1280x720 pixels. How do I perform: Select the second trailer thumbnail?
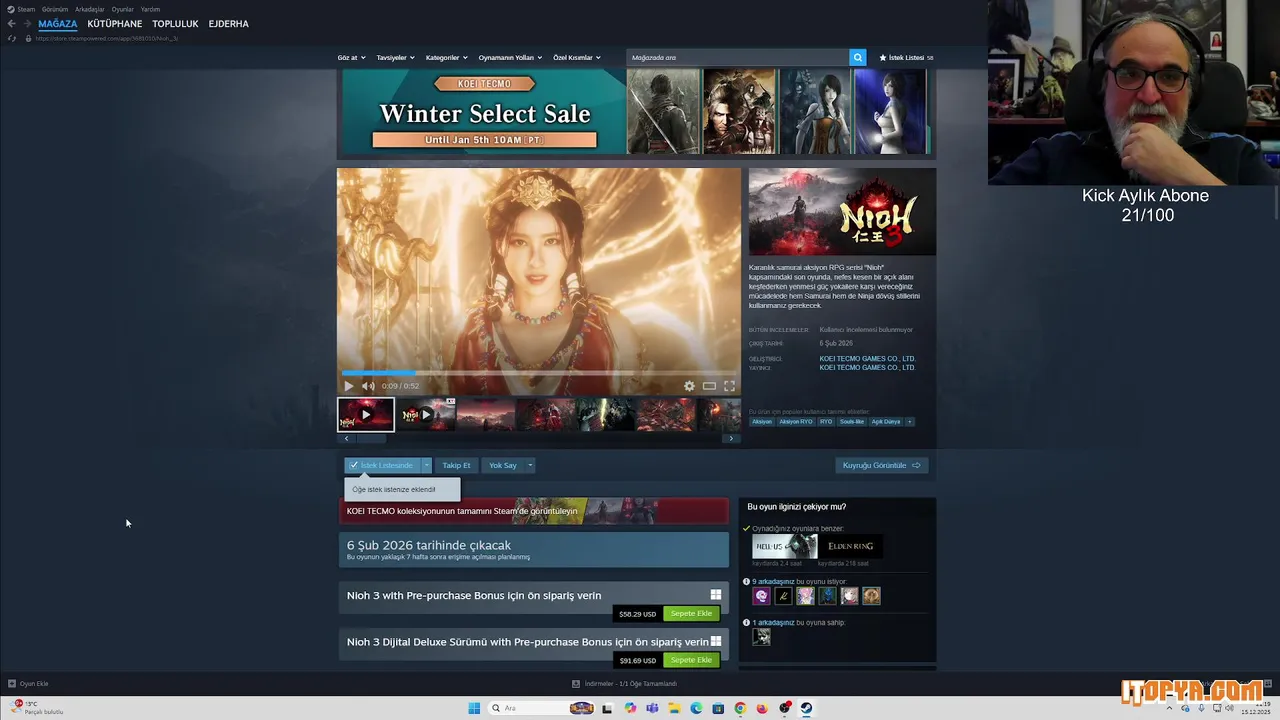427,414
